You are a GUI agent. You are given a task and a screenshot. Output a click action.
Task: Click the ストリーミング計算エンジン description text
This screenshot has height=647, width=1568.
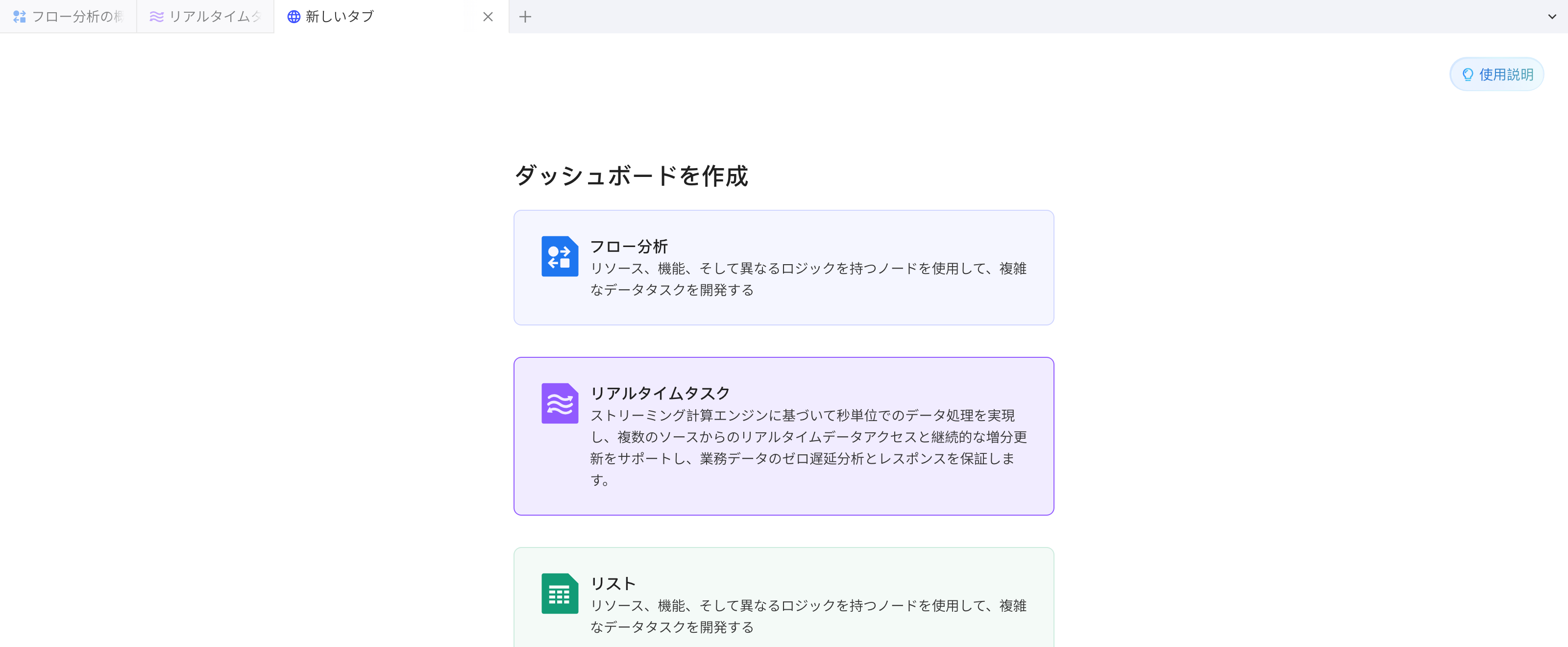coord(808,448)
